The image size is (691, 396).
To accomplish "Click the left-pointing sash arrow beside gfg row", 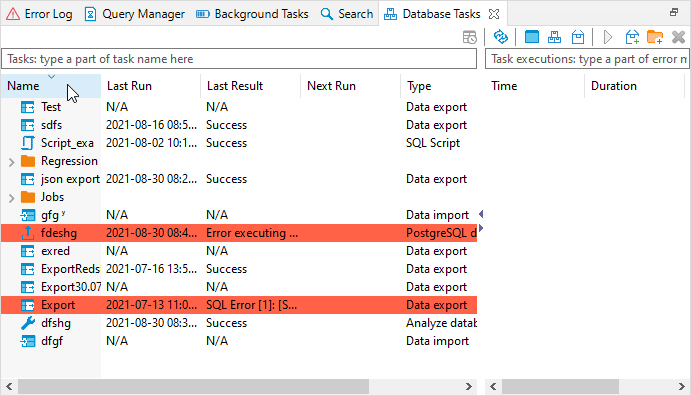I will (481, 215).
